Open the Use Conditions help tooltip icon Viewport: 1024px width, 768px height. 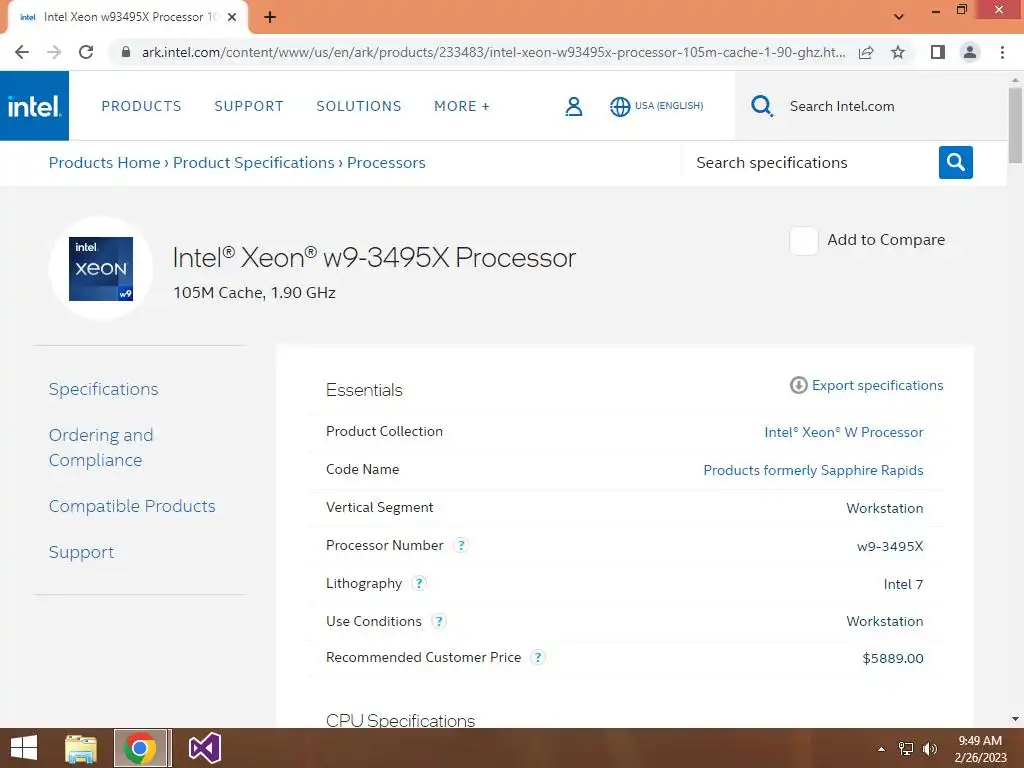[x=439, y=621]
